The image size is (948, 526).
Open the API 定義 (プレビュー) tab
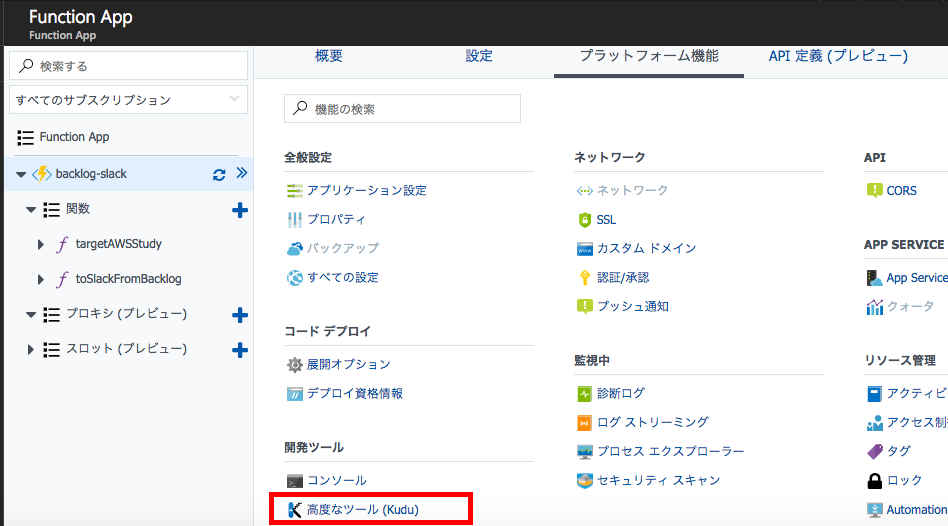coord(838,56)
